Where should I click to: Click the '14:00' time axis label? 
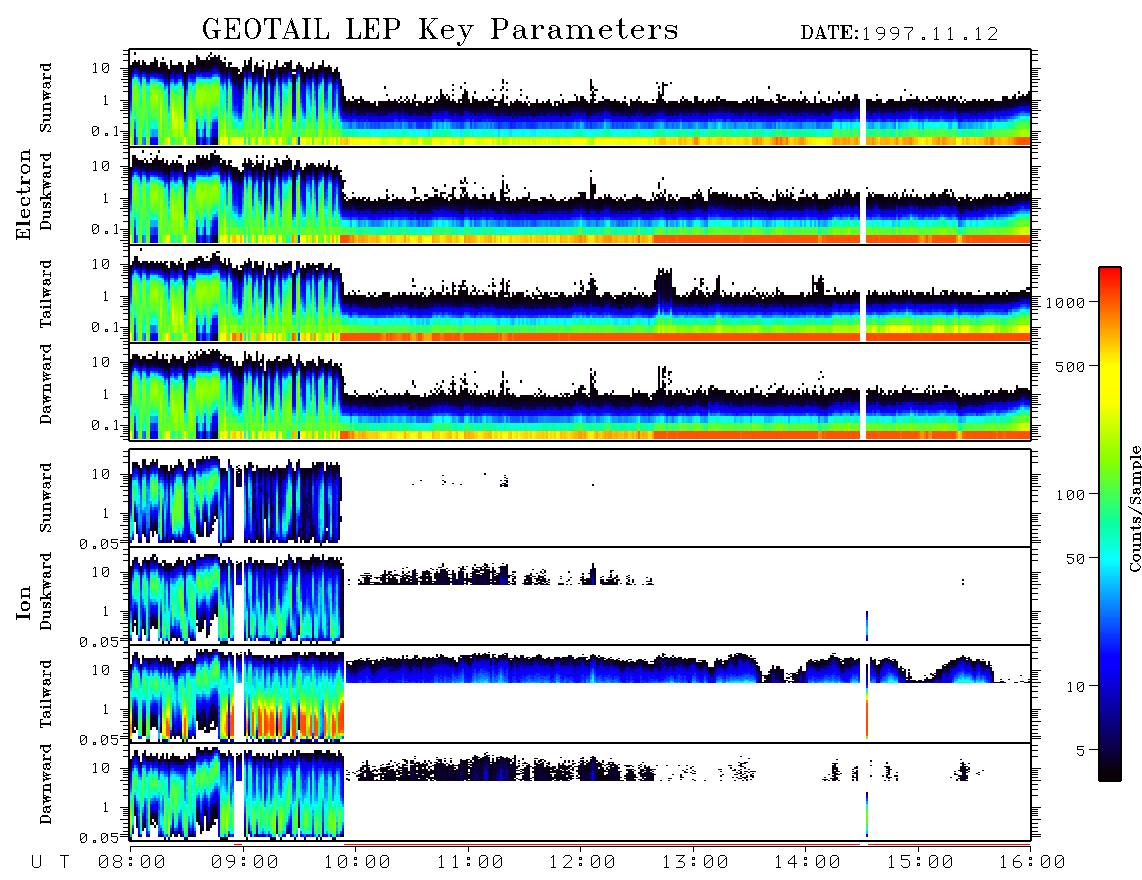tap(807, 862)
